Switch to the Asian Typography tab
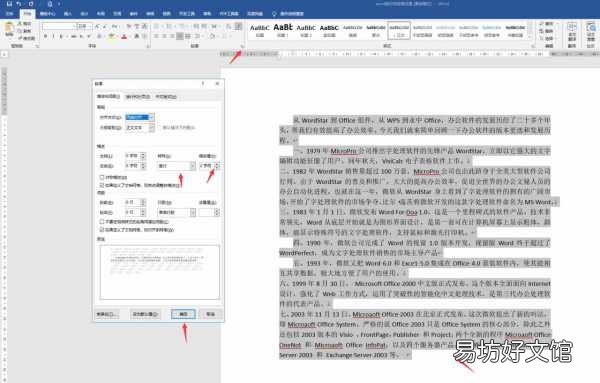This screenshot has width=600, height=383. click(166, 96)
